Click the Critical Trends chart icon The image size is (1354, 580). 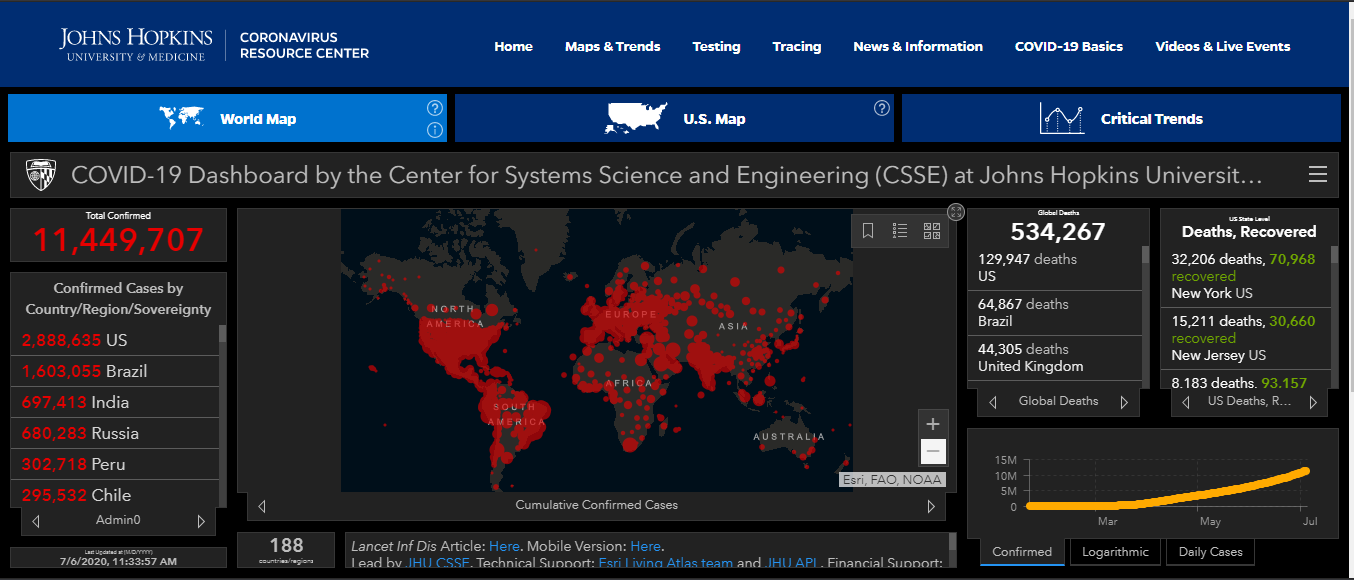1062,118
